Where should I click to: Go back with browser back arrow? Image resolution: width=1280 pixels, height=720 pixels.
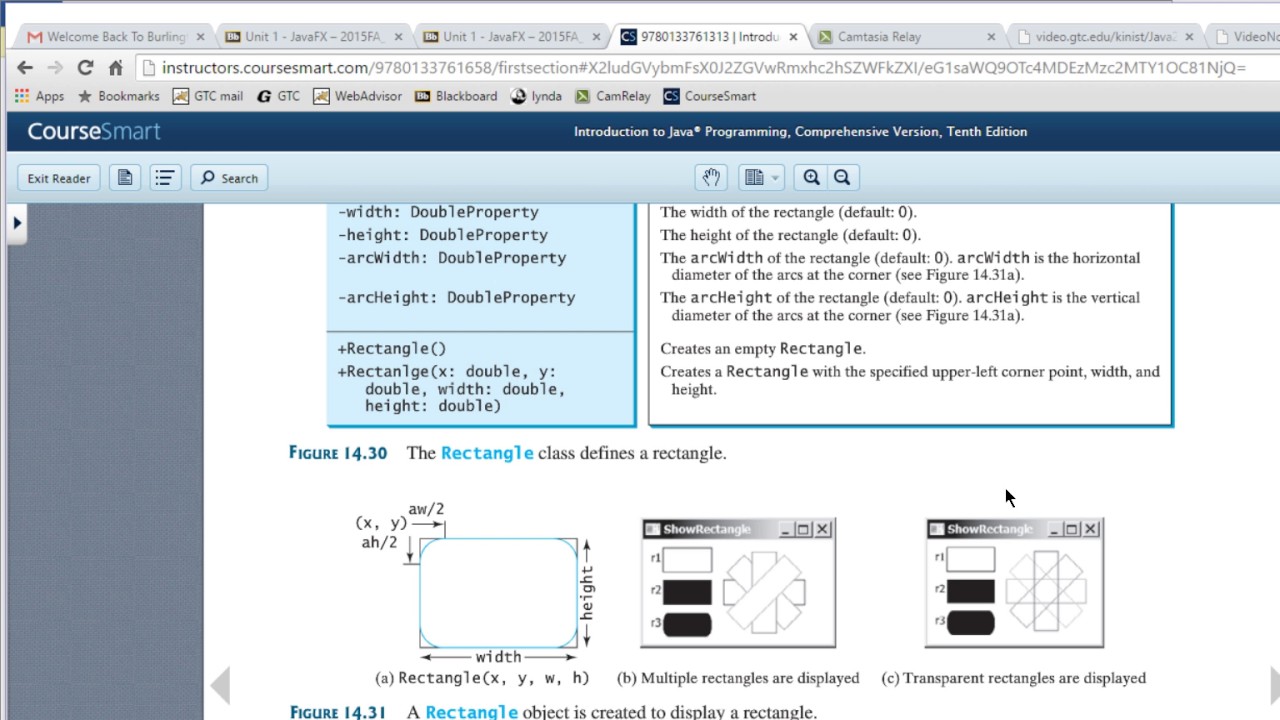pyautogui.click(x=25, y=68)
